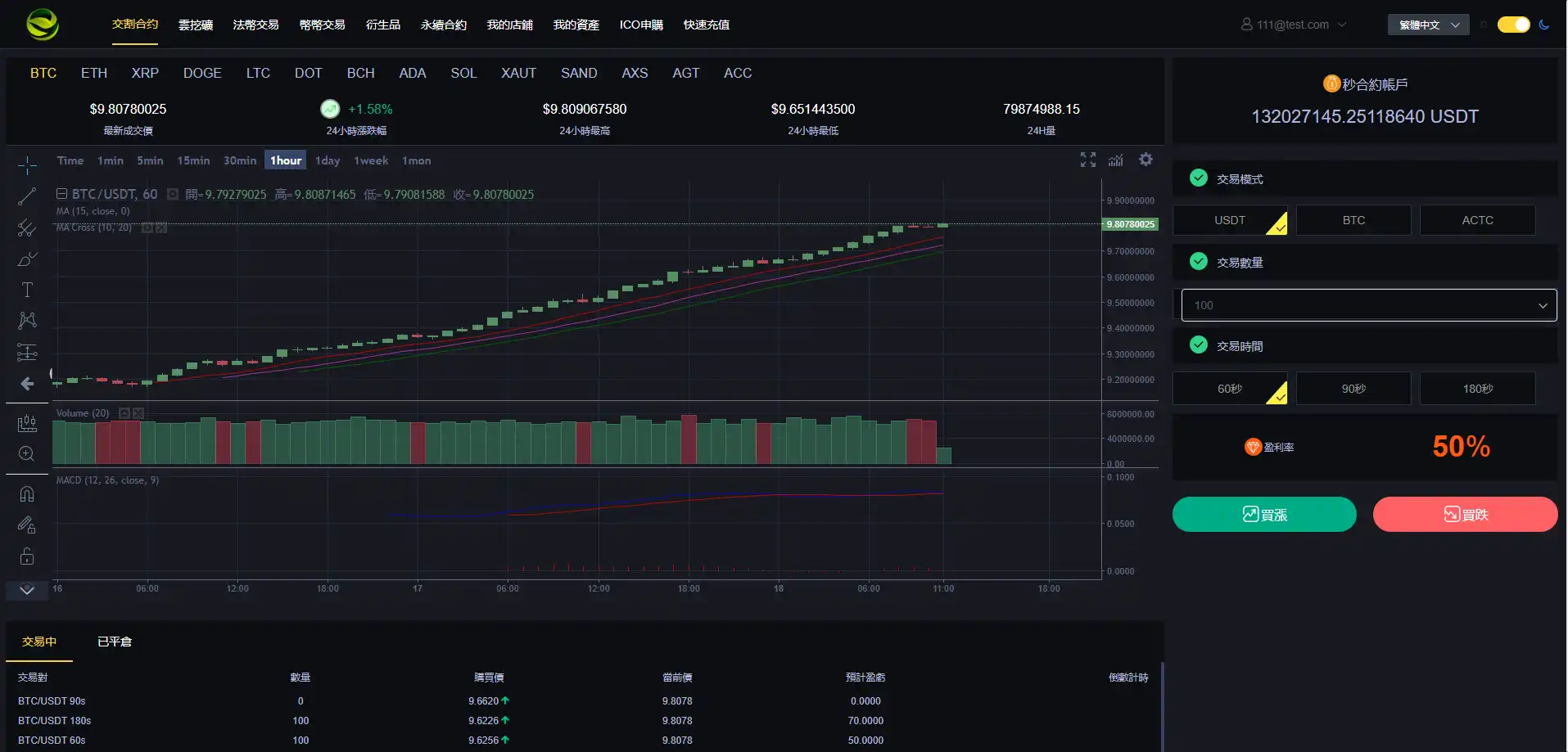
Task: Select the magnet snap tool
Action: tap(27, 494)
